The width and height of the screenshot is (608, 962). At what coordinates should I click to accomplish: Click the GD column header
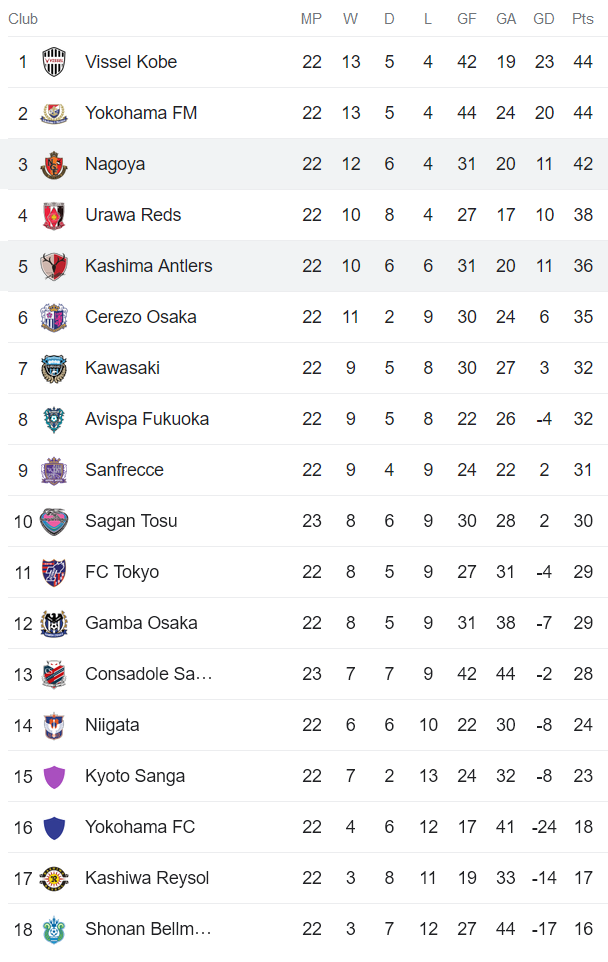(x=544, y=18)
